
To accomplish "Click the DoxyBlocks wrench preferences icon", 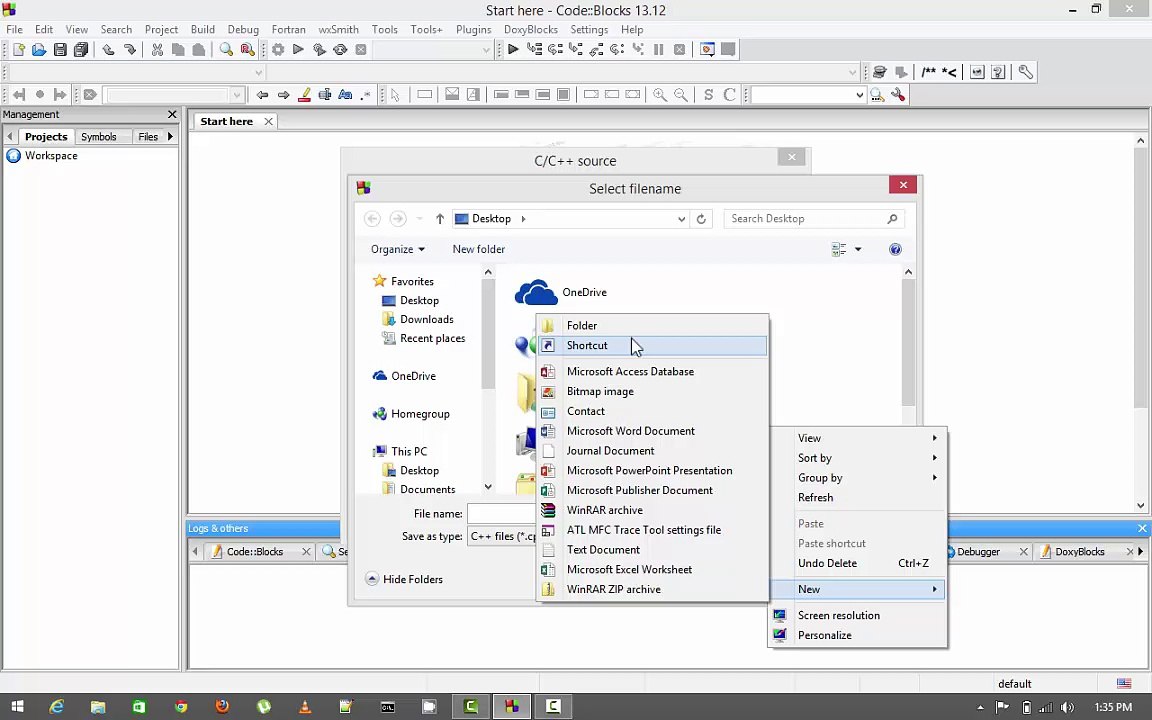I will click(x=1026, y=72).
